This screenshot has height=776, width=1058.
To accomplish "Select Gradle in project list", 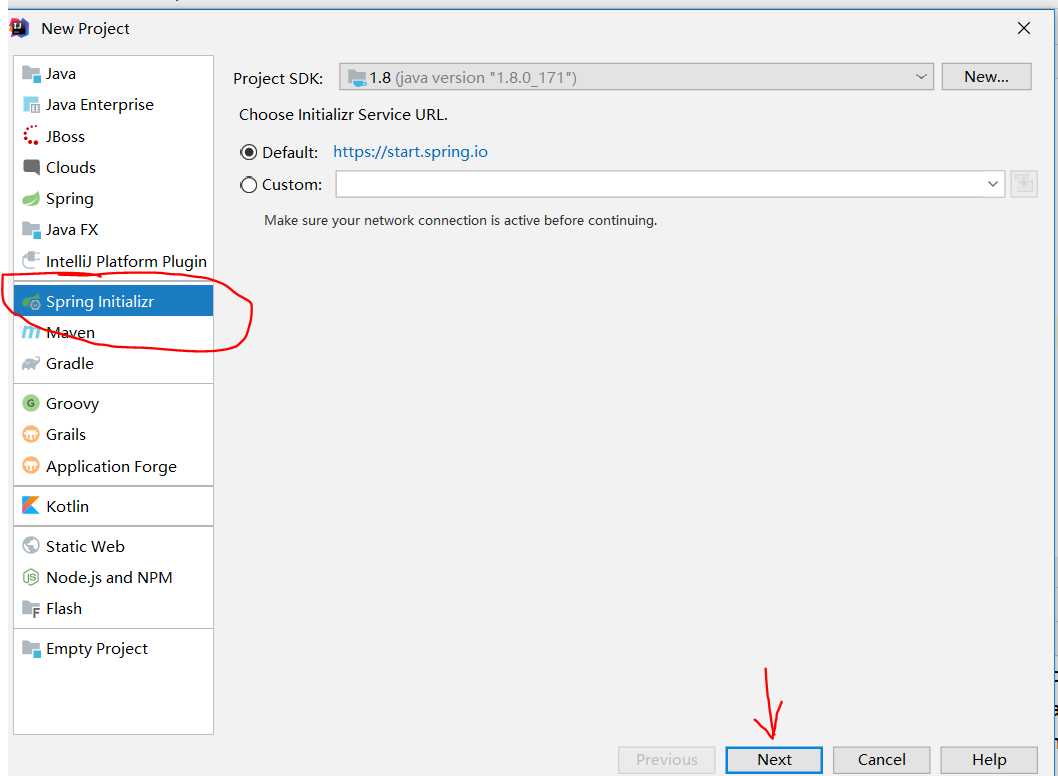I will 113,364.
